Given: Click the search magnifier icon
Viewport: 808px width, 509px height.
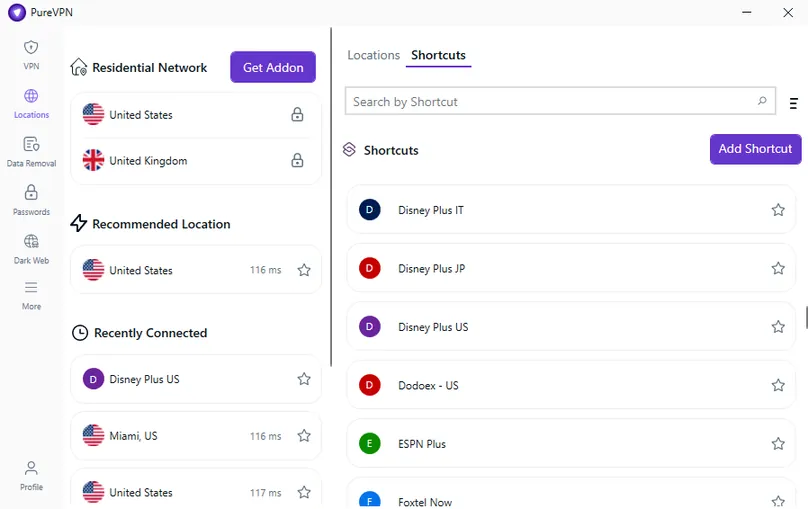Looking at the screenshot, I should [762, 101].
